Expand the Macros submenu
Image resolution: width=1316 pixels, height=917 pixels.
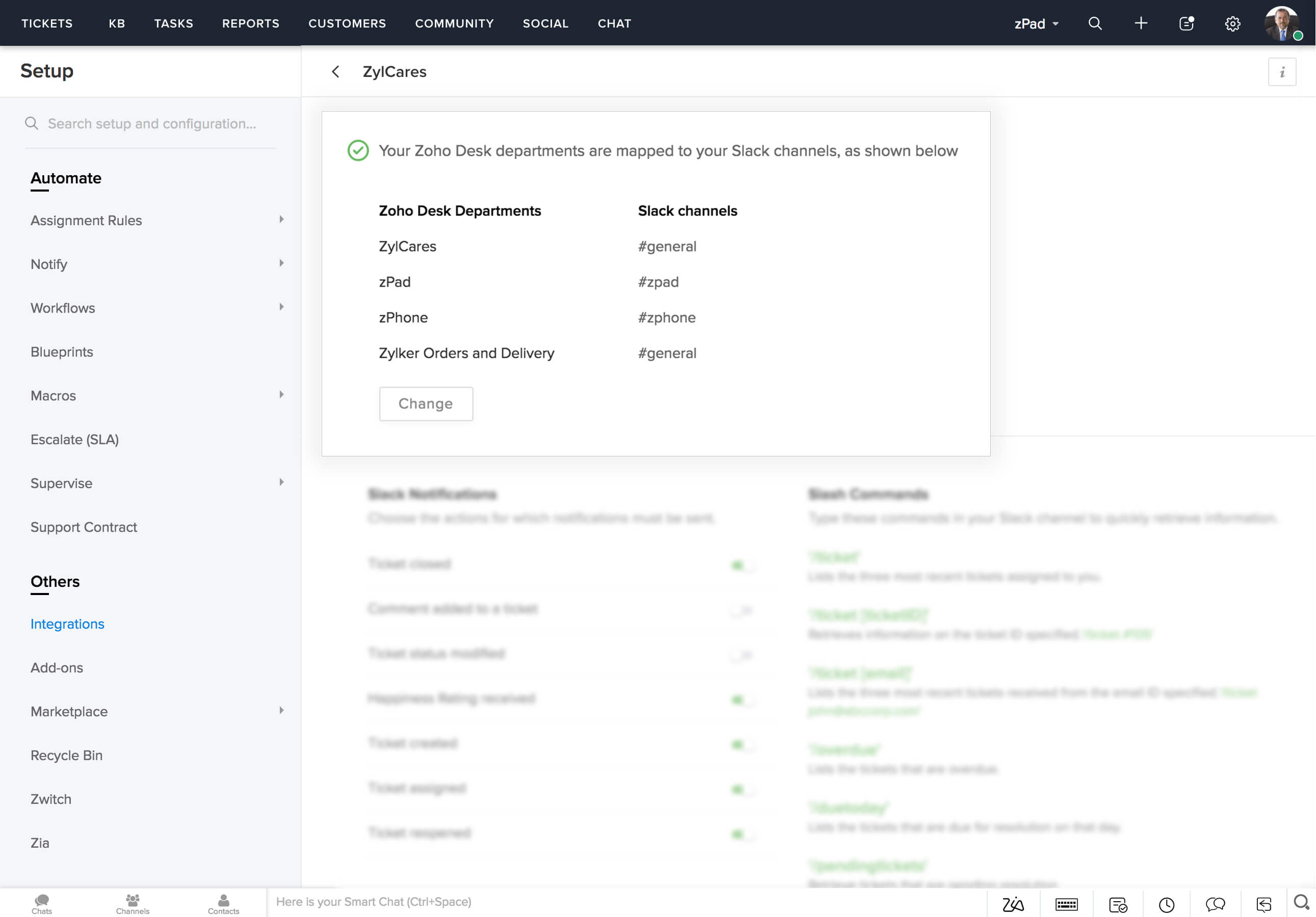[281, 395]
